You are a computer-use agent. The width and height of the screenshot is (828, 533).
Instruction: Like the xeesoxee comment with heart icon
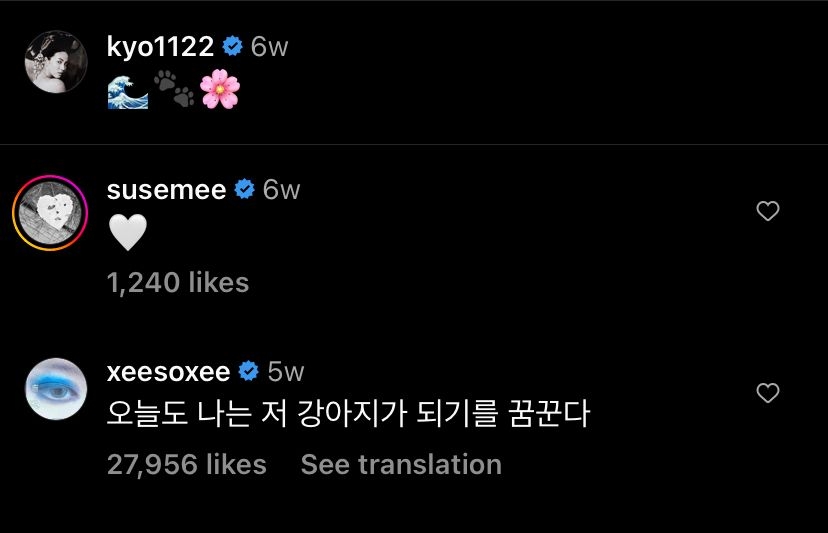[x=767, y=393]
